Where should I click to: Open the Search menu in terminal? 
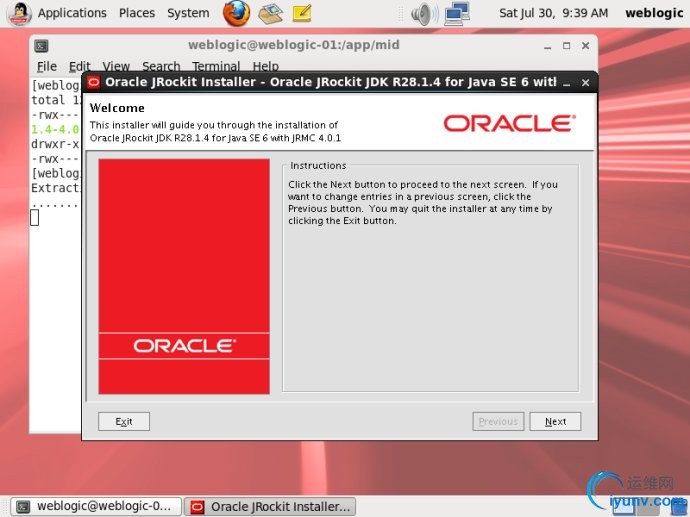pos(161,66)
